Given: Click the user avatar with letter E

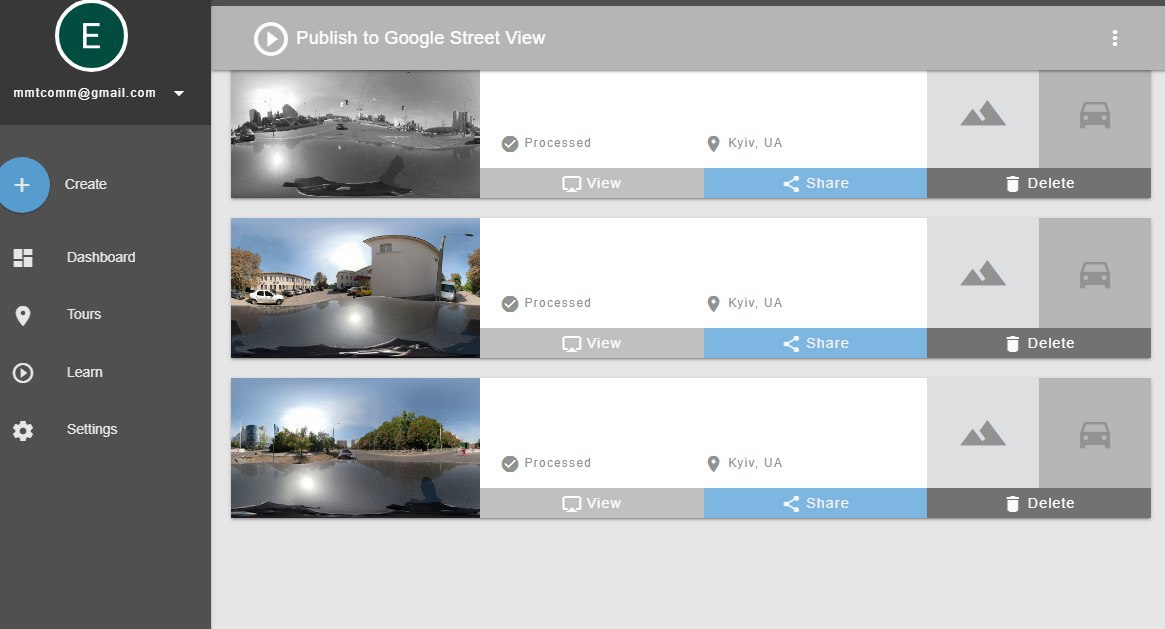Looking at the screenshot, I should coord(91,37).
